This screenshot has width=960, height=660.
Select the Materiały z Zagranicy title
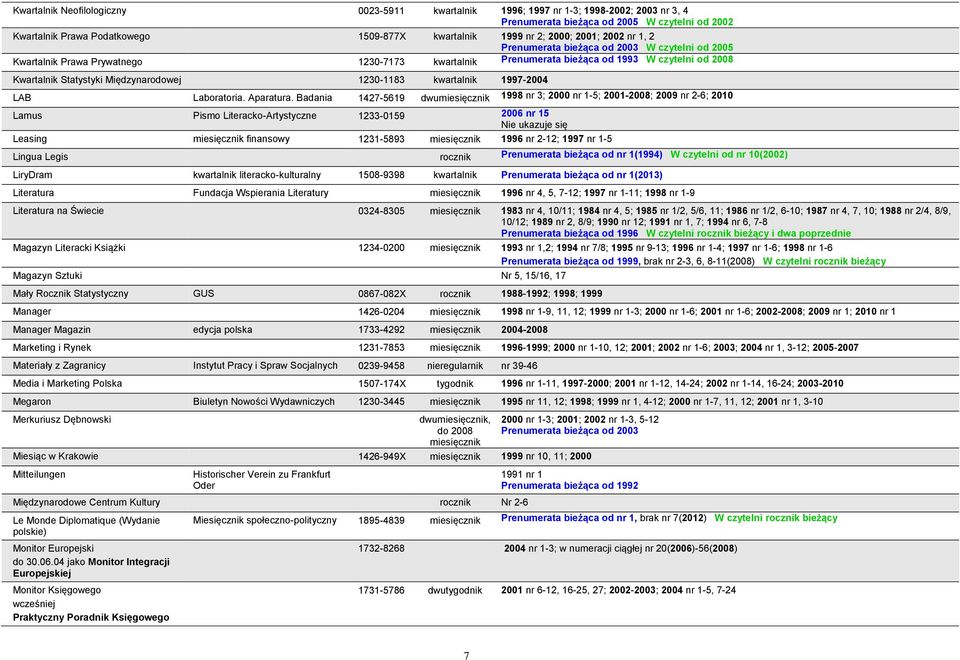point(59,366)
